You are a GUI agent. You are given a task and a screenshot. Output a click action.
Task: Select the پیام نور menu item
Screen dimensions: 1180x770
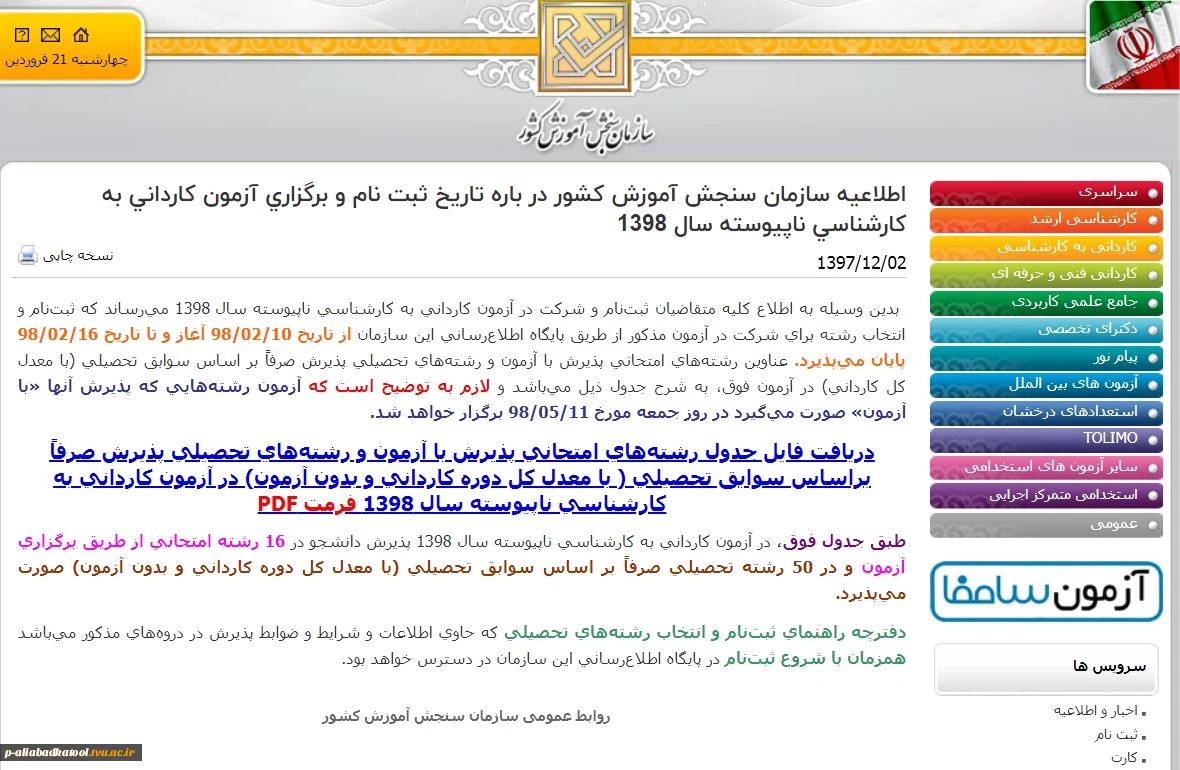pyautogui.click(x=1046, y=358)
